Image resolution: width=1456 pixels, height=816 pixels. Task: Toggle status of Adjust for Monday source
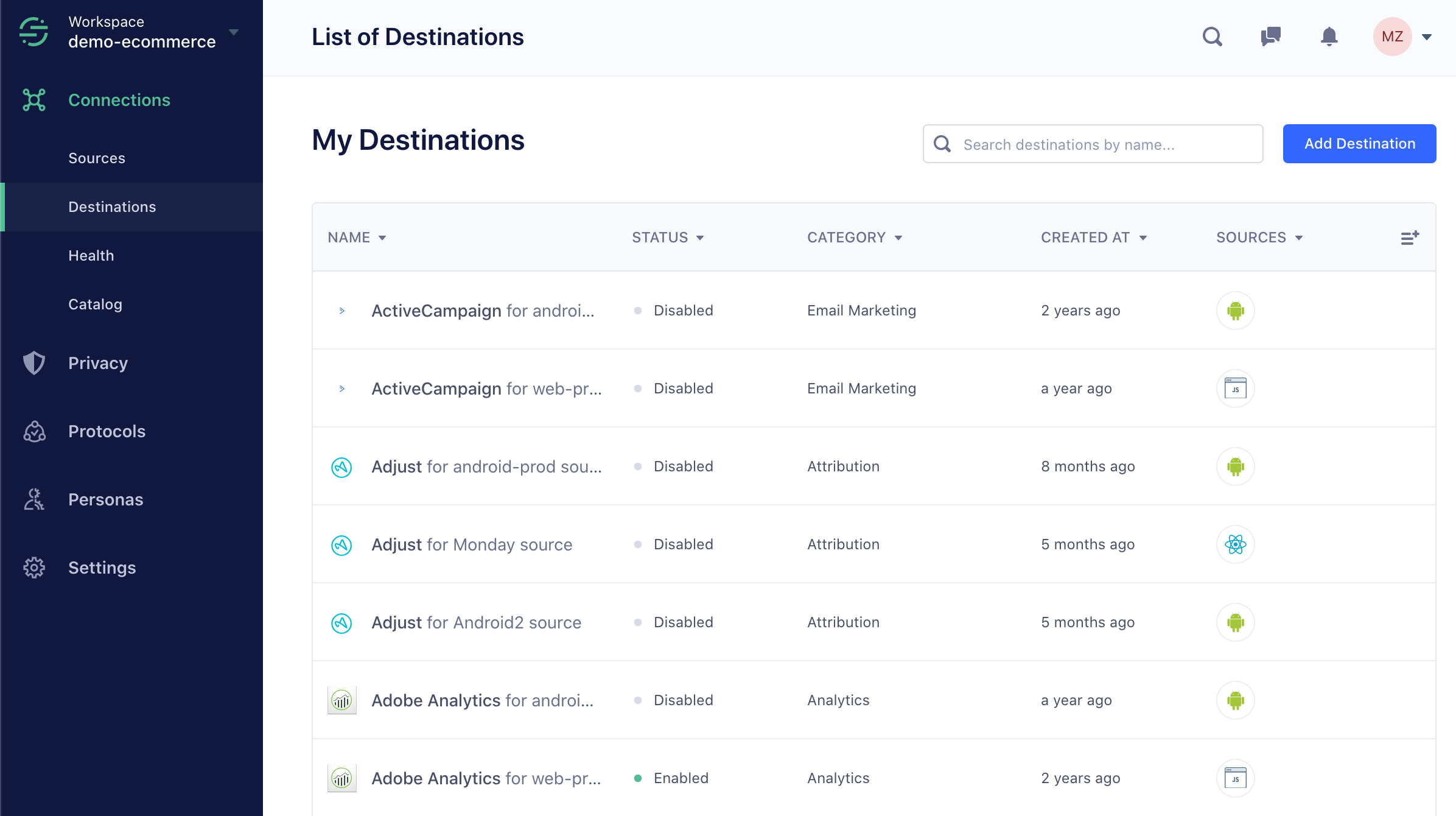tap(637, 544)
